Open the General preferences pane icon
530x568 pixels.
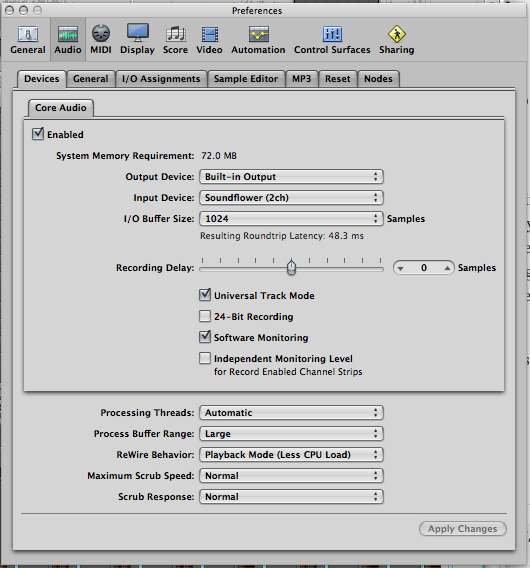pos(28,39)
